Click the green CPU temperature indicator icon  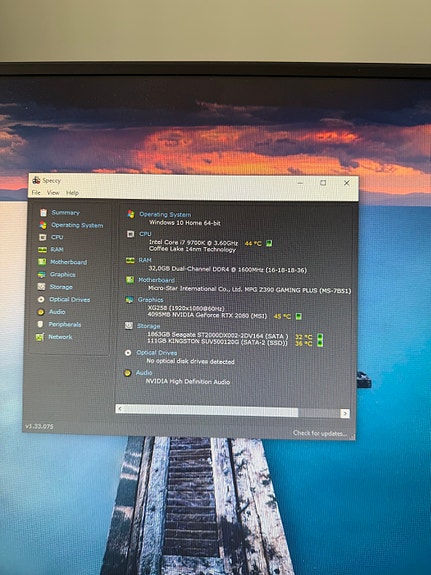pyautogui.click(x=269, y=243)
